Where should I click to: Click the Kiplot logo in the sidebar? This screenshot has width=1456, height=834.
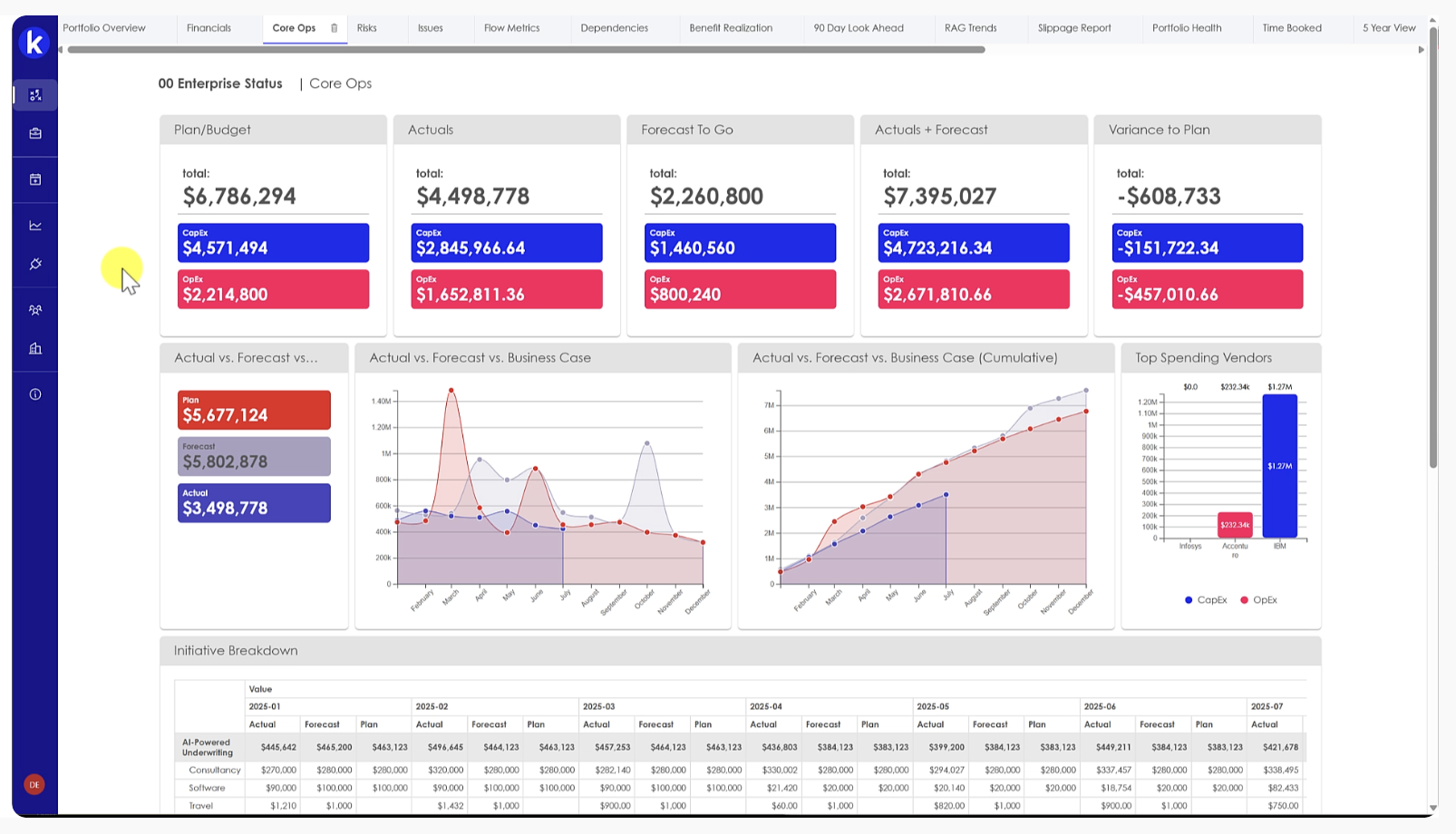pos(34,43)
